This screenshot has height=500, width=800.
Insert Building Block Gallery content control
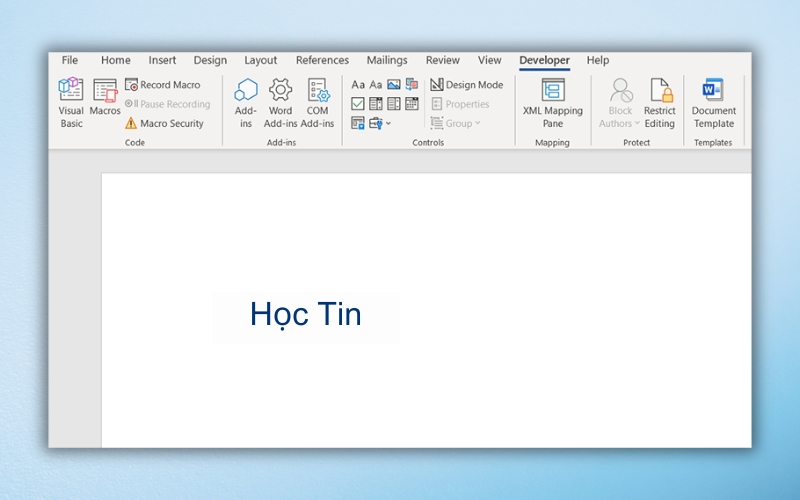(412, 85)
